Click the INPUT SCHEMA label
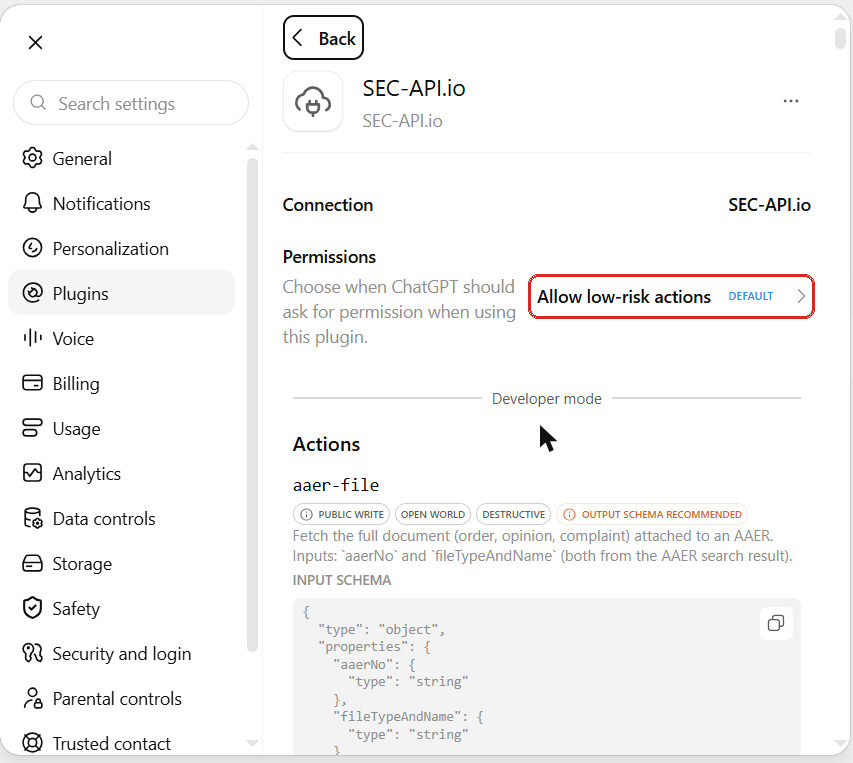 [342, 580]
